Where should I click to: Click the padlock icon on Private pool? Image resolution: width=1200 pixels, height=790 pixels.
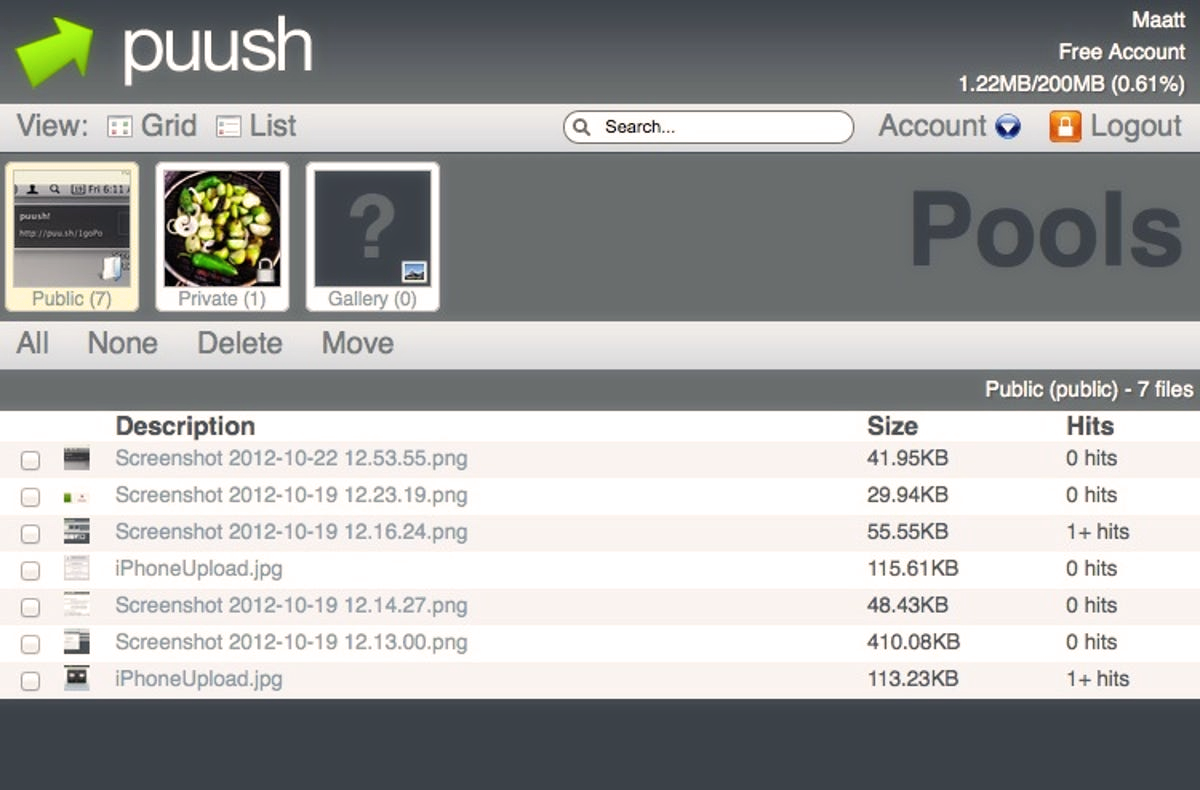[266, 270]
